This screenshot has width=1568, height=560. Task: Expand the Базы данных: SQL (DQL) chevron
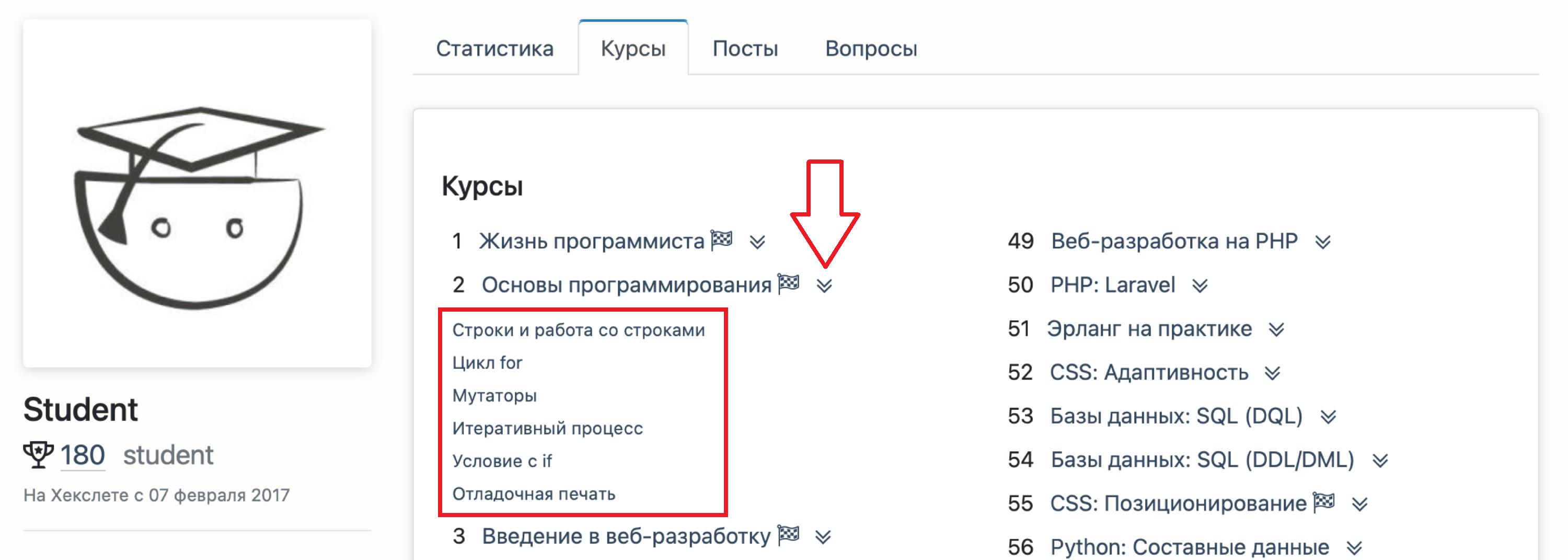click(1328, 417)
